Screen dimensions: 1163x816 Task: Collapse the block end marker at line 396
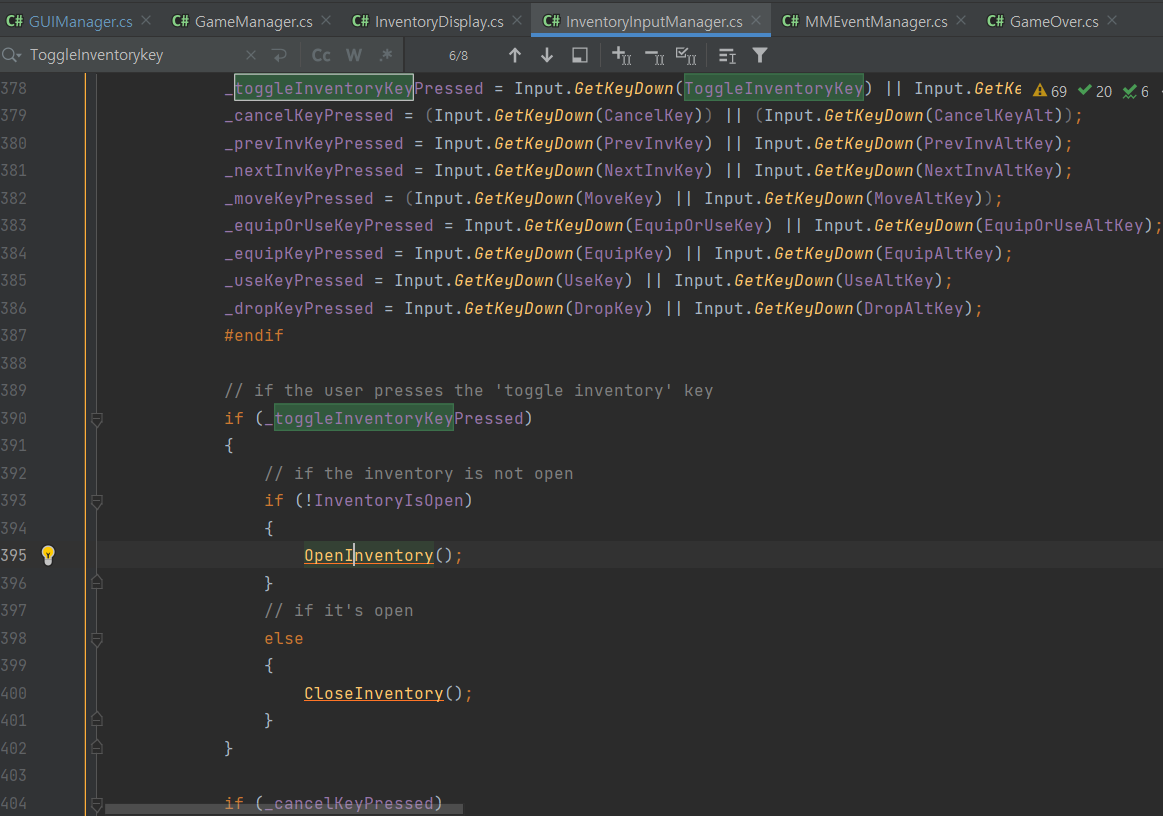[96, 583]
